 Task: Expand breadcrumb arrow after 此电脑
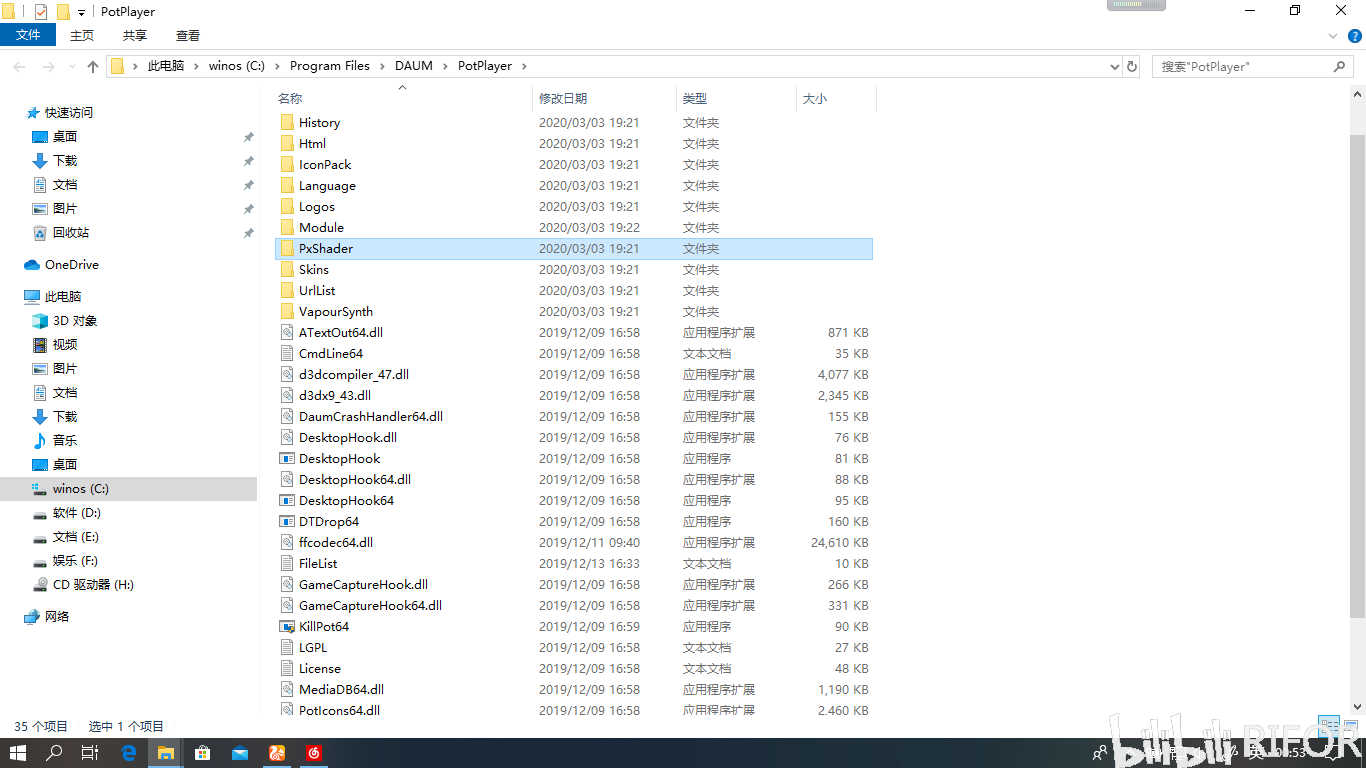click(196, 66)
